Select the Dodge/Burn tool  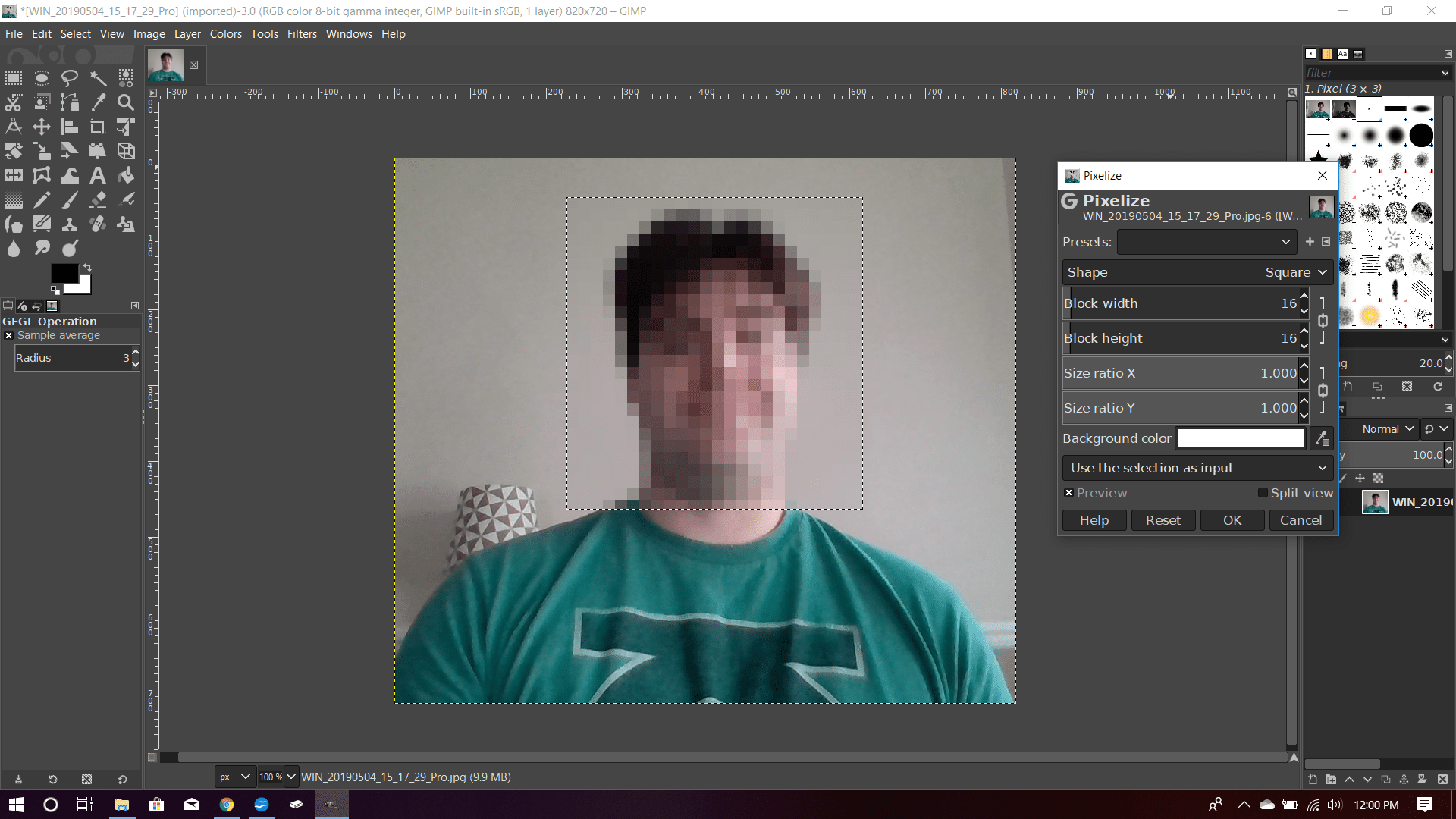coord(70,247)
